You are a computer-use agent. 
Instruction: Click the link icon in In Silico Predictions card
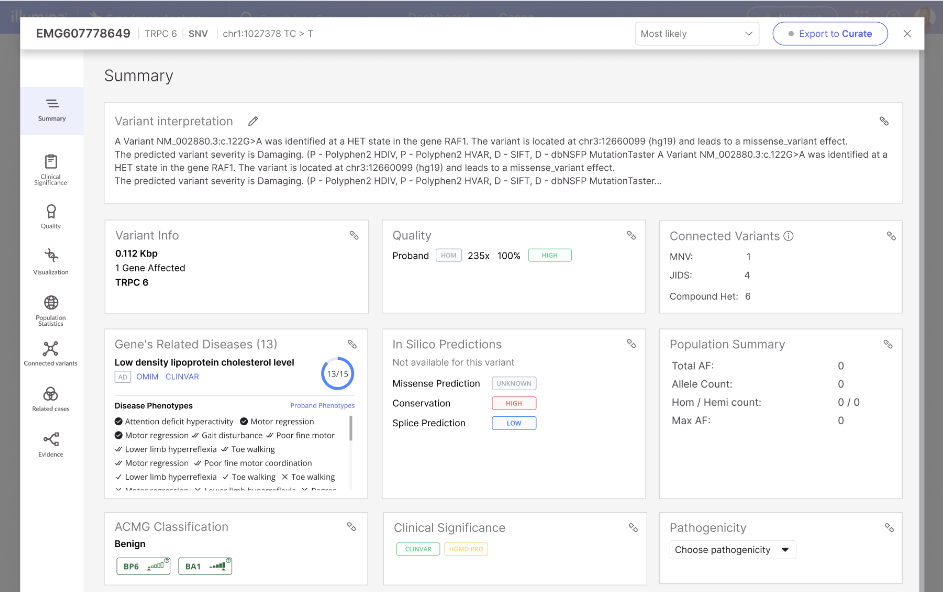(x=631, y=344)
